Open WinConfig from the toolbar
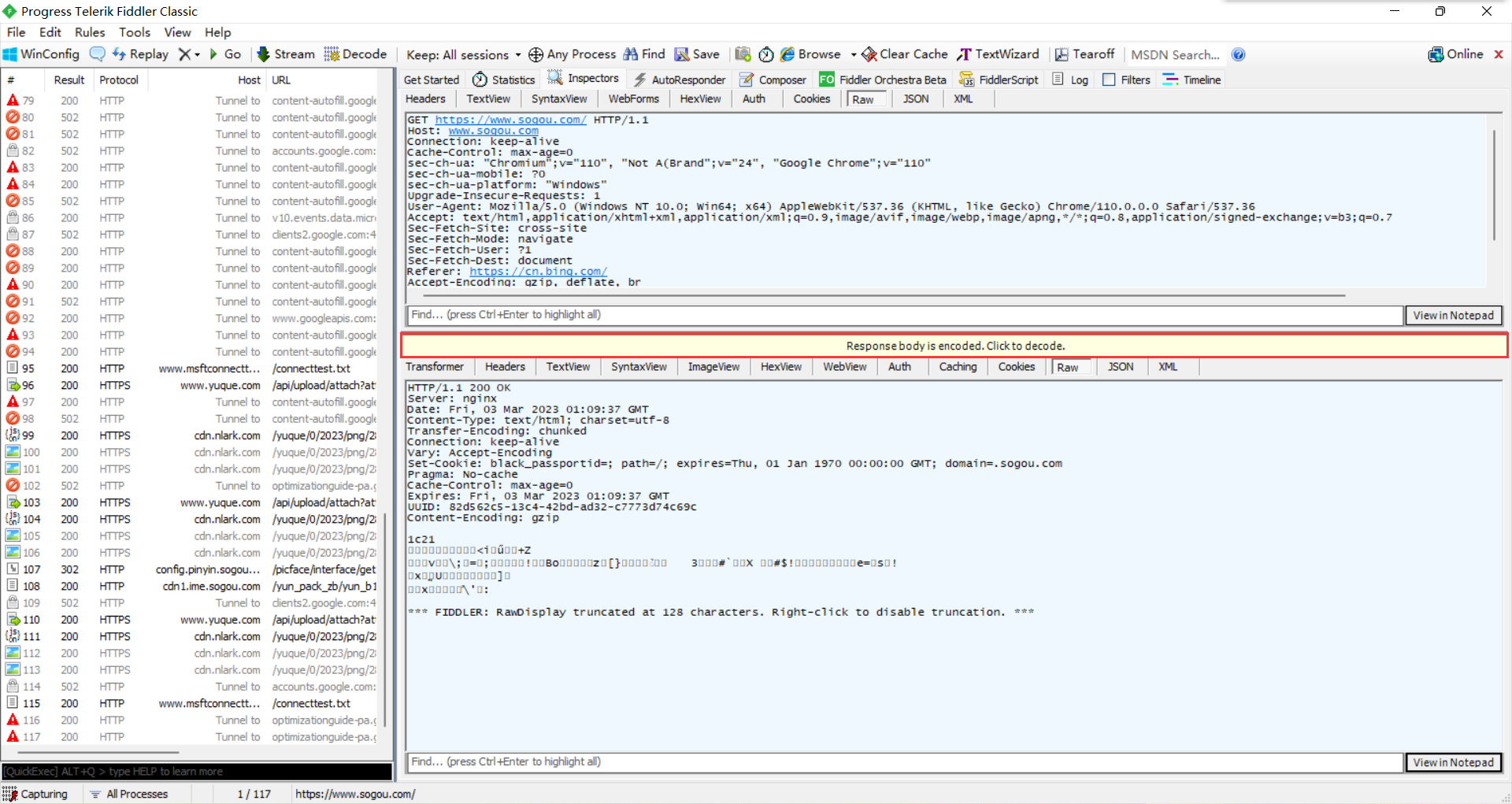1512x804 pixels. point(42,54)
